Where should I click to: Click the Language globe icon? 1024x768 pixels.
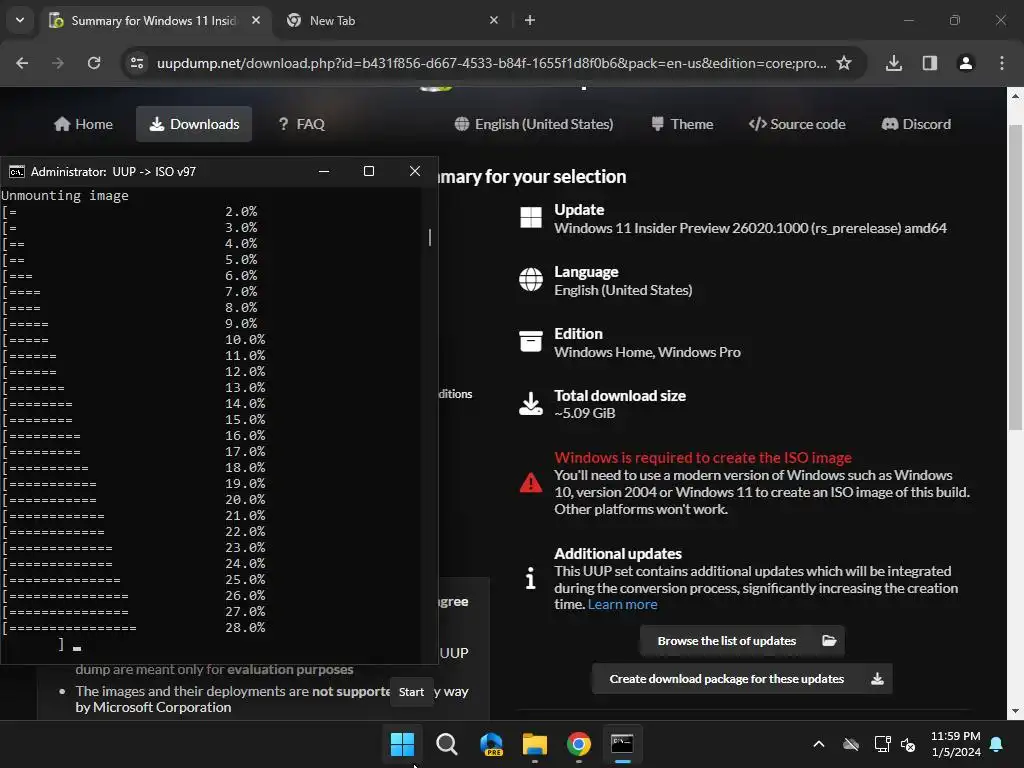pos(531,280)
